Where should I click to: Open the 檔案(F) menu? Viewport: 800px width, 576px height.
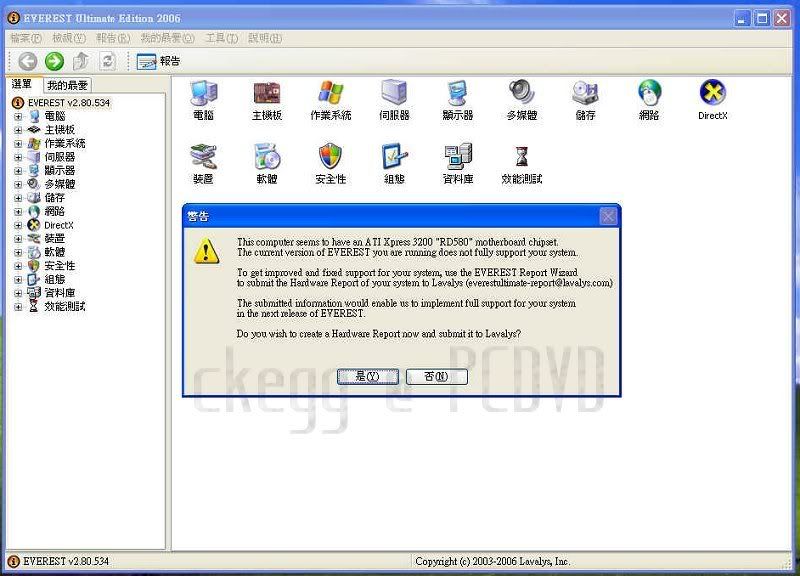pyautogui.click(x=26, y=38)
